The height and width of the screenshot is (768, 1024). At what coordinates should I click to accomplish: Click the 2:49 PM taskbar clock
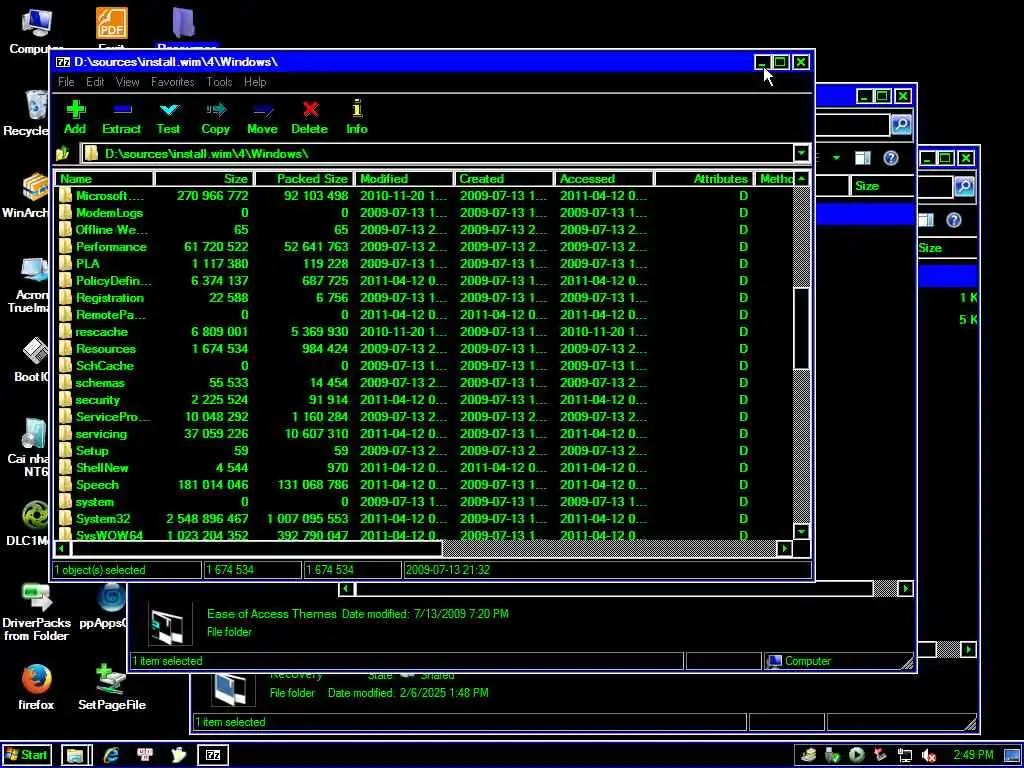[x=973, y=755]
